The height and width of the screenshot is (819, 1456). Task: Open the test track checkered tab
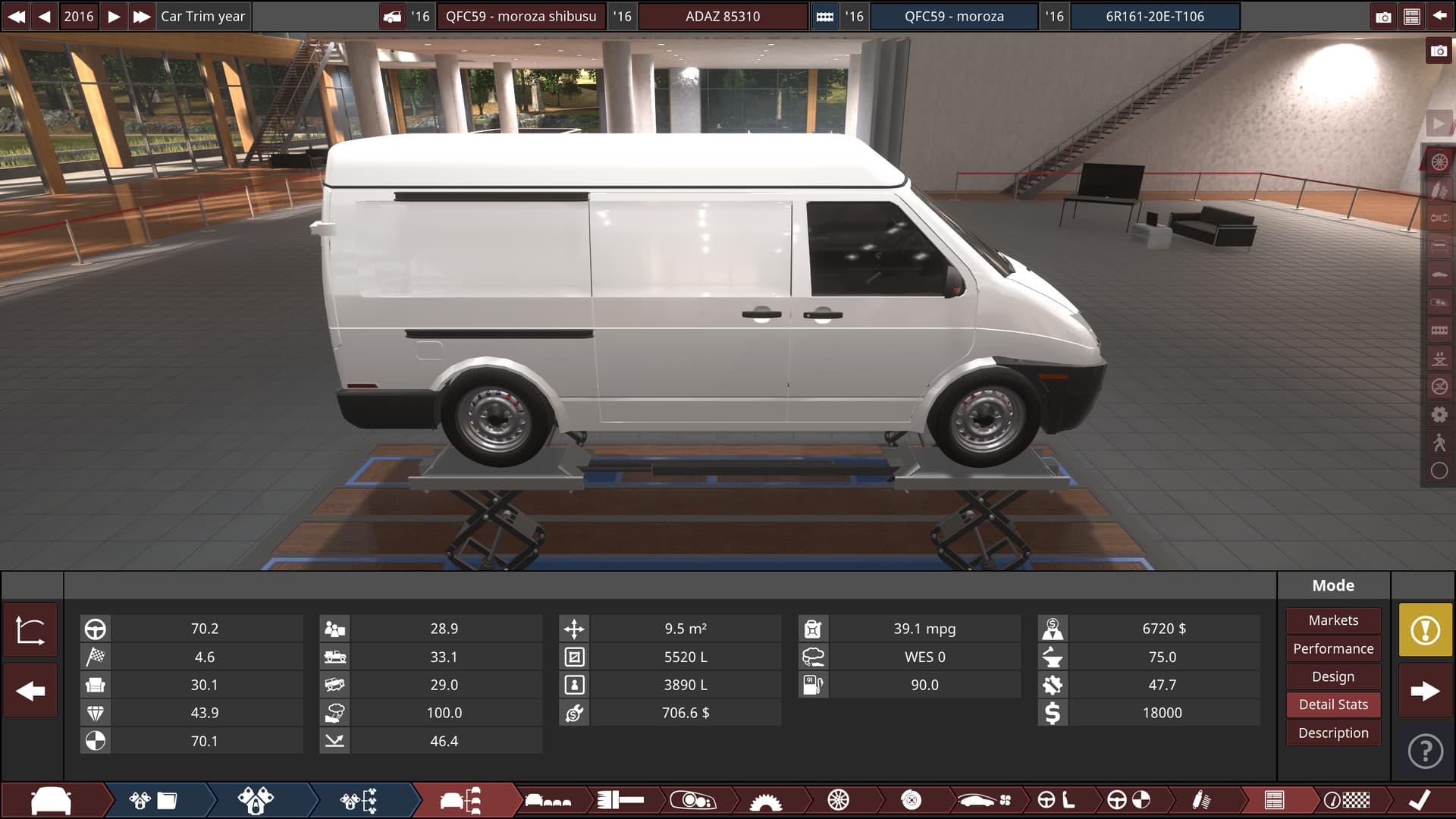[x=1347, y=800]
